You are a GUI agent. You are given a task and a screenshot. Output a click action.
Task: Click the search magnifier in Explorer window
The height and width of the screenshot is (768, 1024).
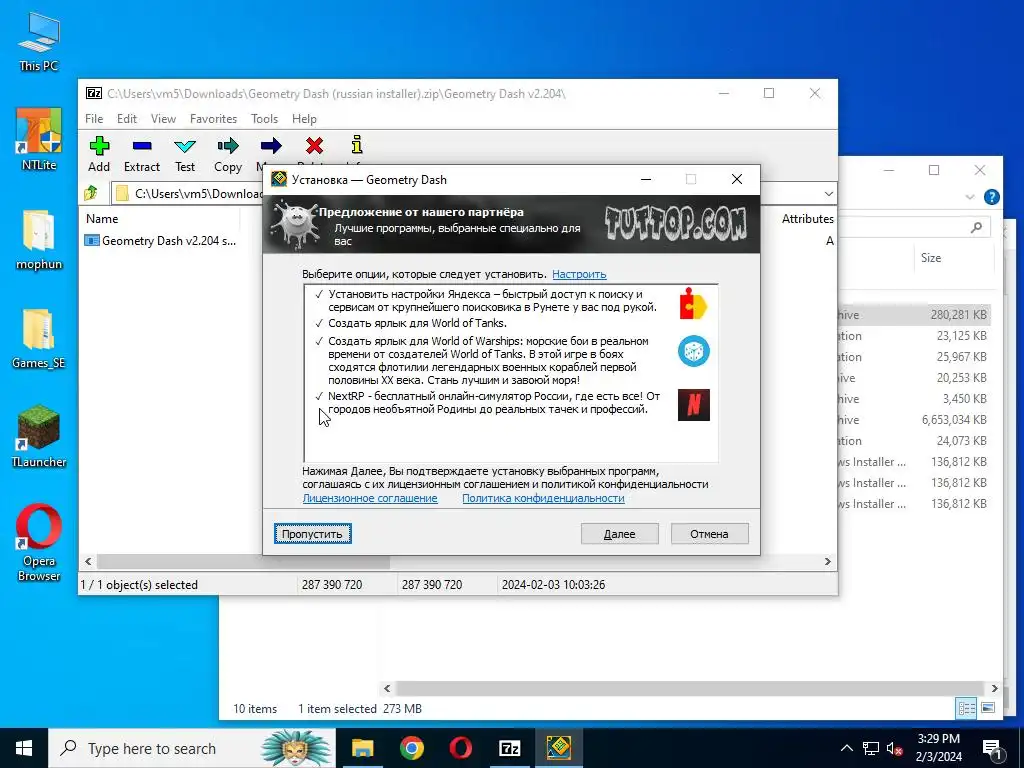point(976,227)
